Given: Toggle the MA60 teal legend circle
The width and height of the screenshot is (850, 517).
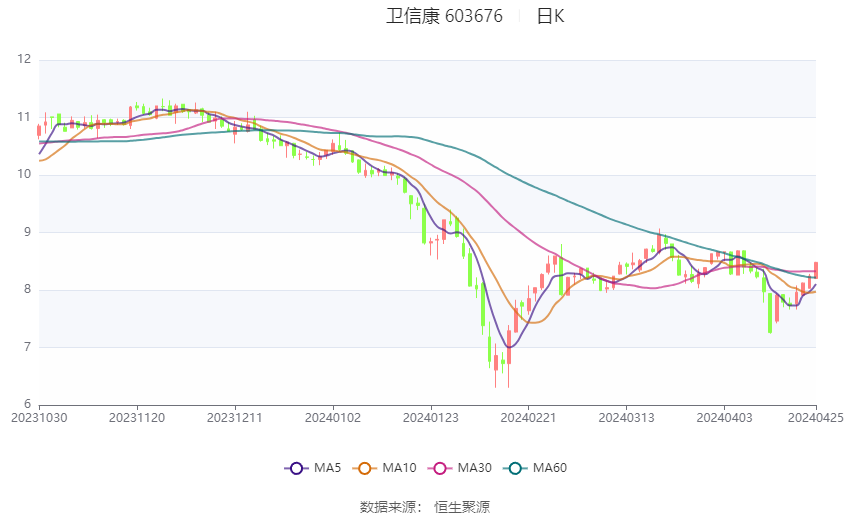Looking at the screenshot, I should click(x=512, y=467).
